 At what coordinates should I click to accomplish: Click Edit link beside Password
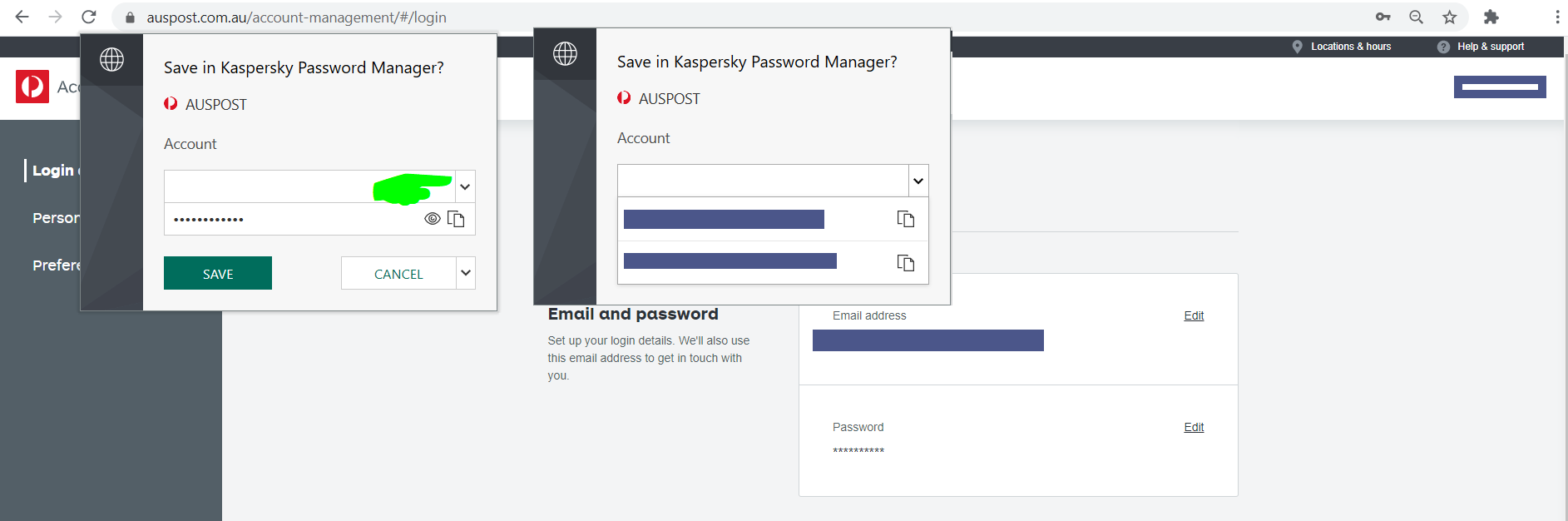click(x=1194, y=427)
